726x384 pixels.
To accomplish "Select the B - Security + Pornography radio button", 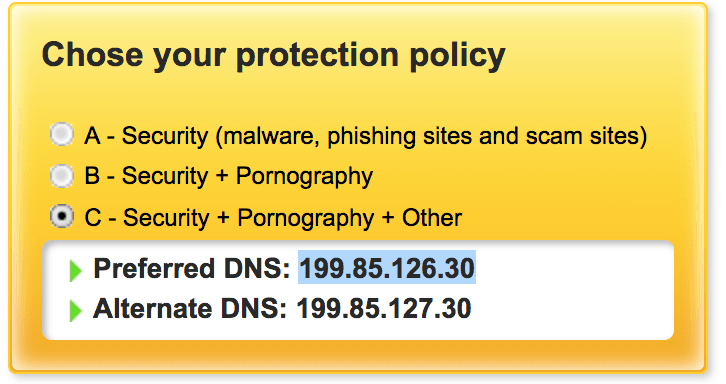I will click(x=62, y=176).
